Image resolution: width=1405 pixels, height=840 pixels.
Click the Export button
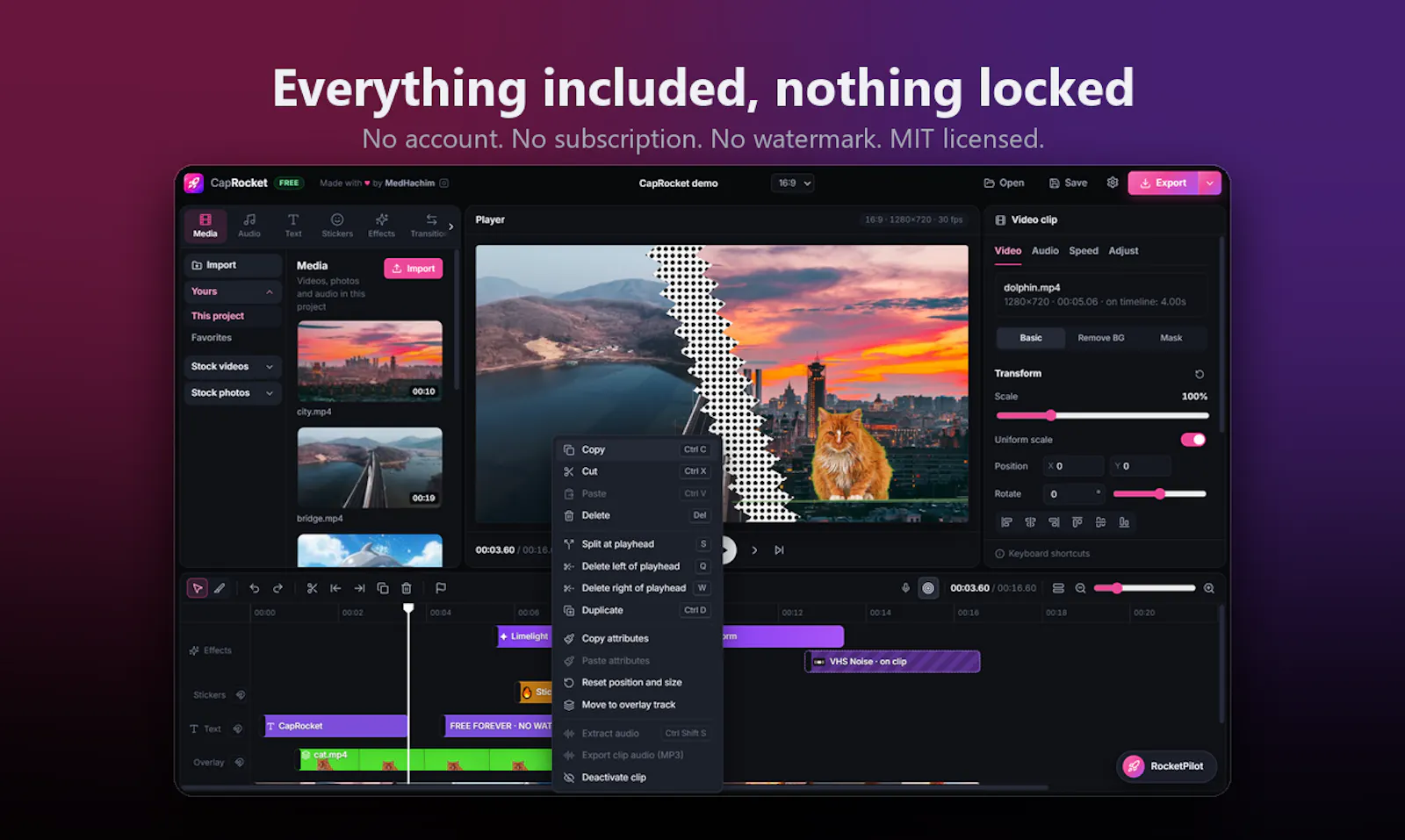[1164, 183]
